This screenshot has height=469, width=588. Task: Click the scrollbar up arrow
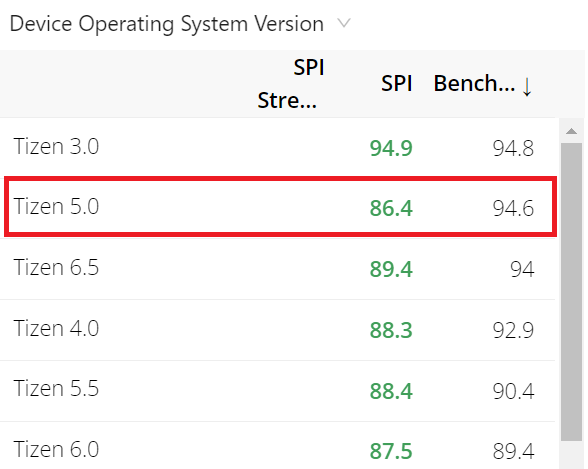572,131
